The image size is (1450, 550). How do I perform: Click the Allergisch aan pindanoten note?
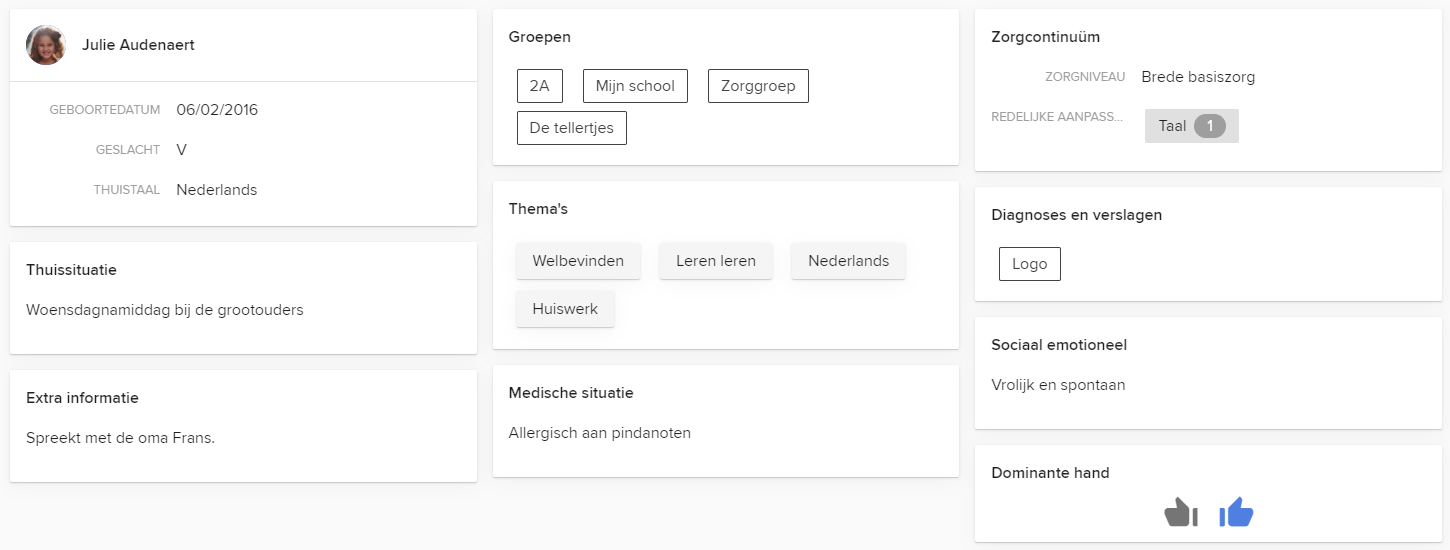pyautogui.click(x=600, y=433)
